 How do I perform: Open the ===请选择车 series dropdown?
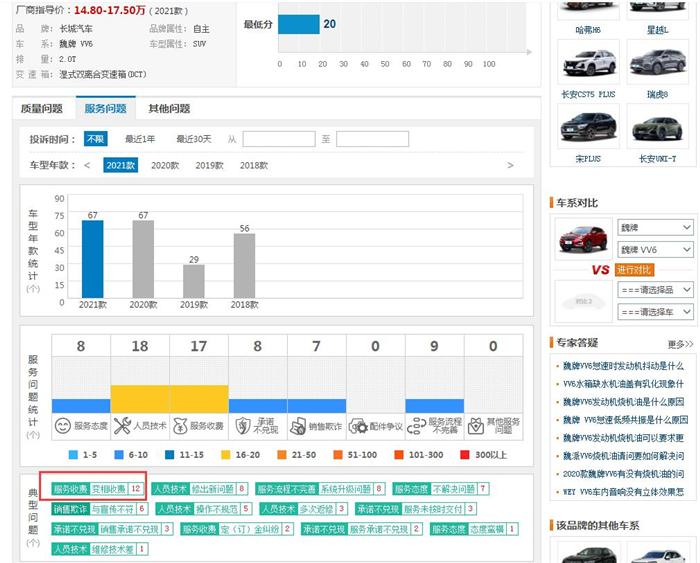tap(655, 312)
